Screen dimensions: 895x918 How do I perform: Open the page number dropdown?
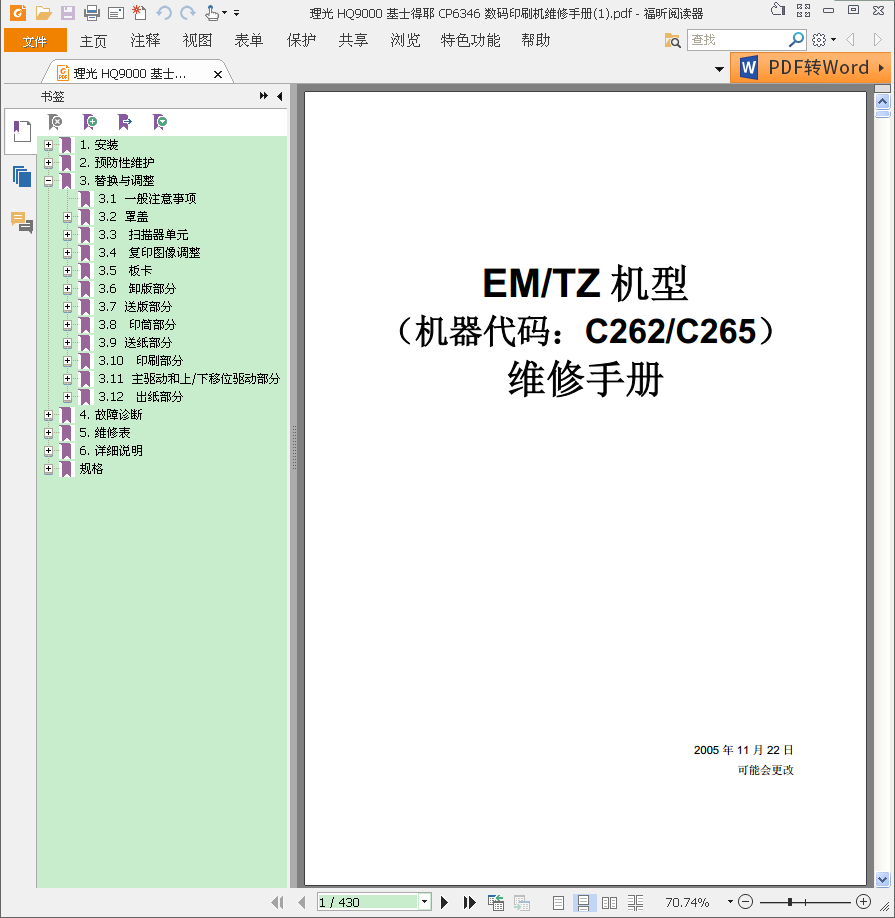(424, 902)
